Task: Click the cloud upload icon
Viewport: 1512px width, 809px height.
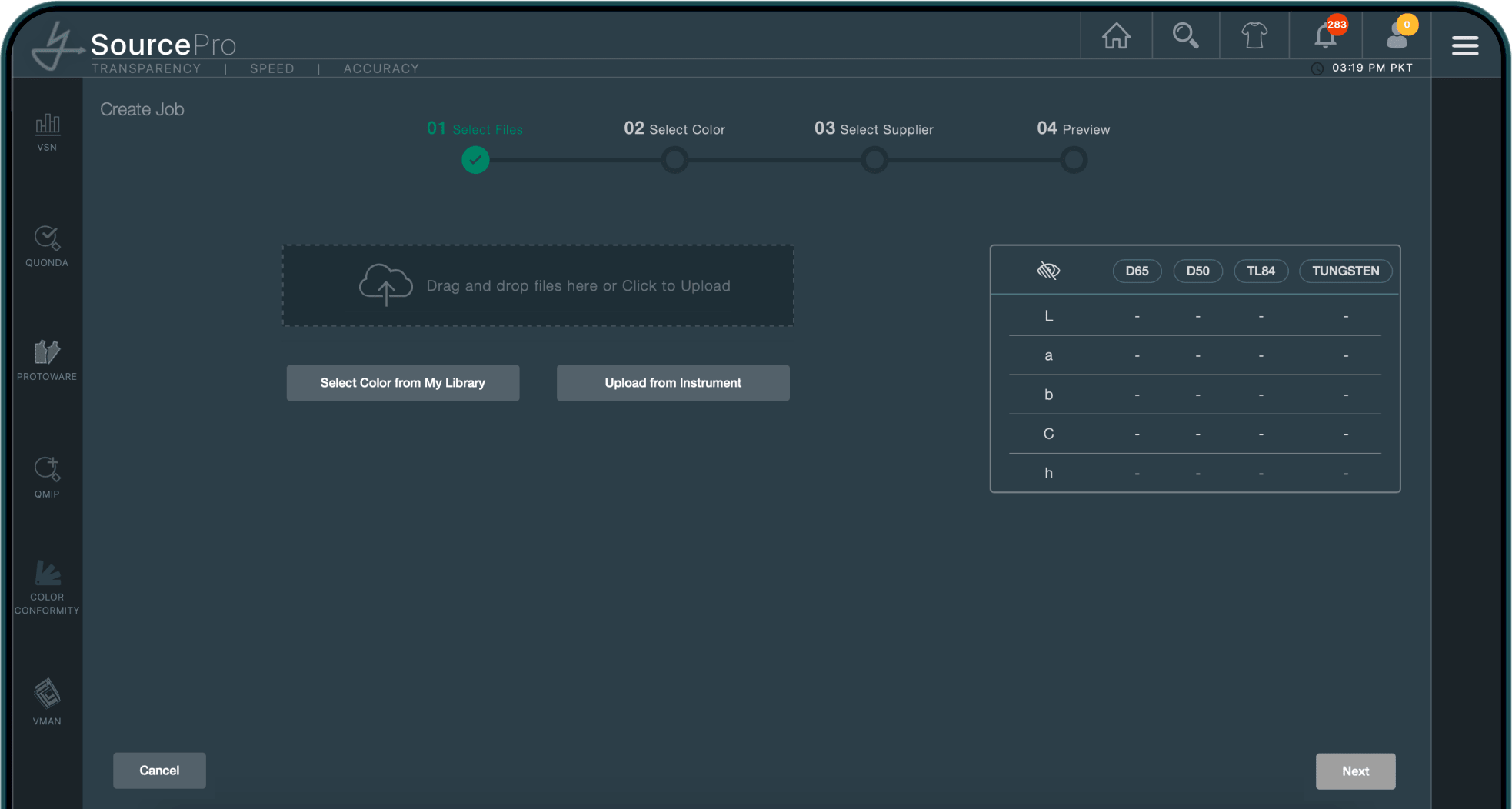Action: pyautogui.click(x=385, y=285)
